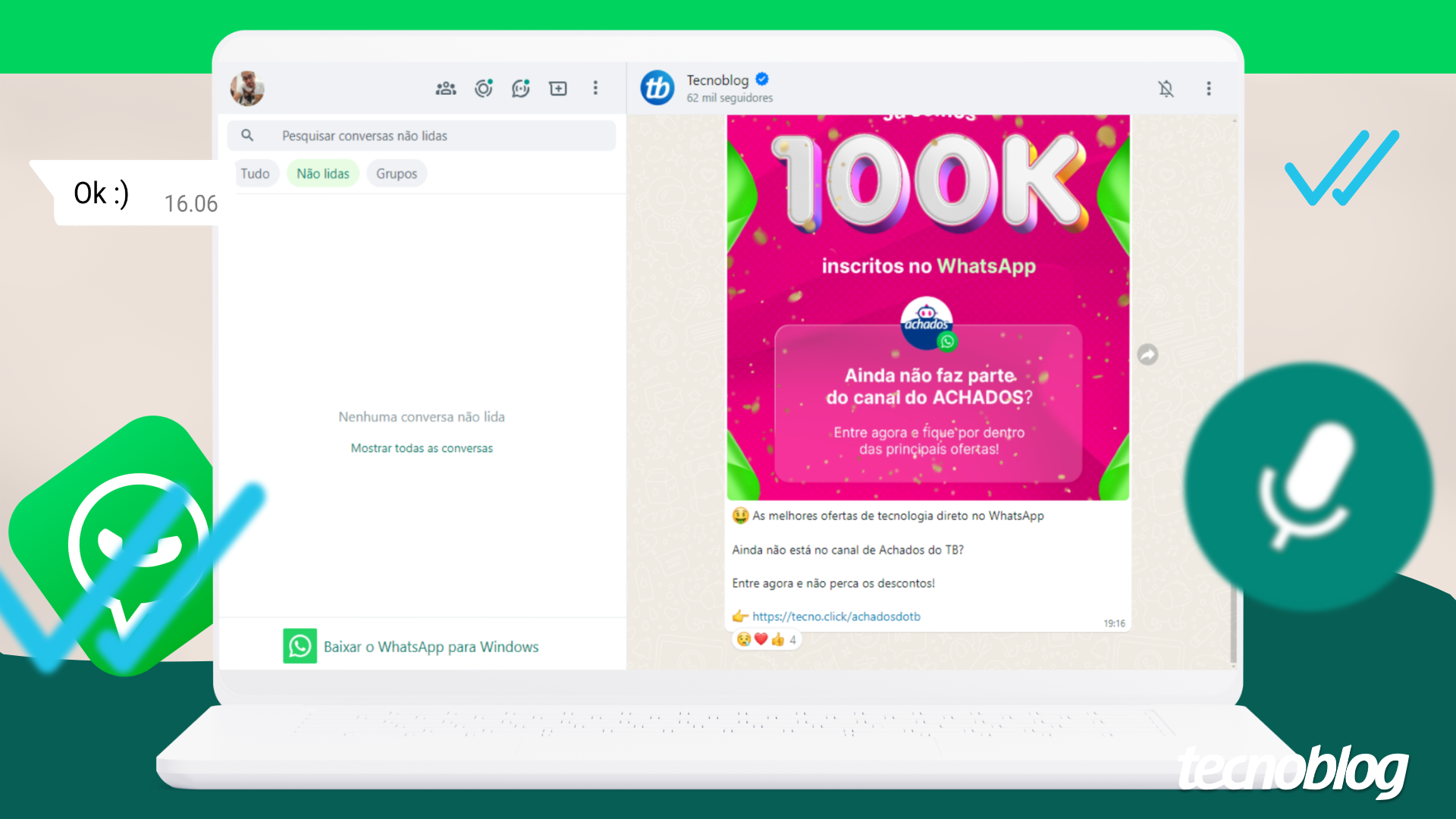1456x819 pixels.
Task: Open the sidebar three-dot menu
Action: 595,88
